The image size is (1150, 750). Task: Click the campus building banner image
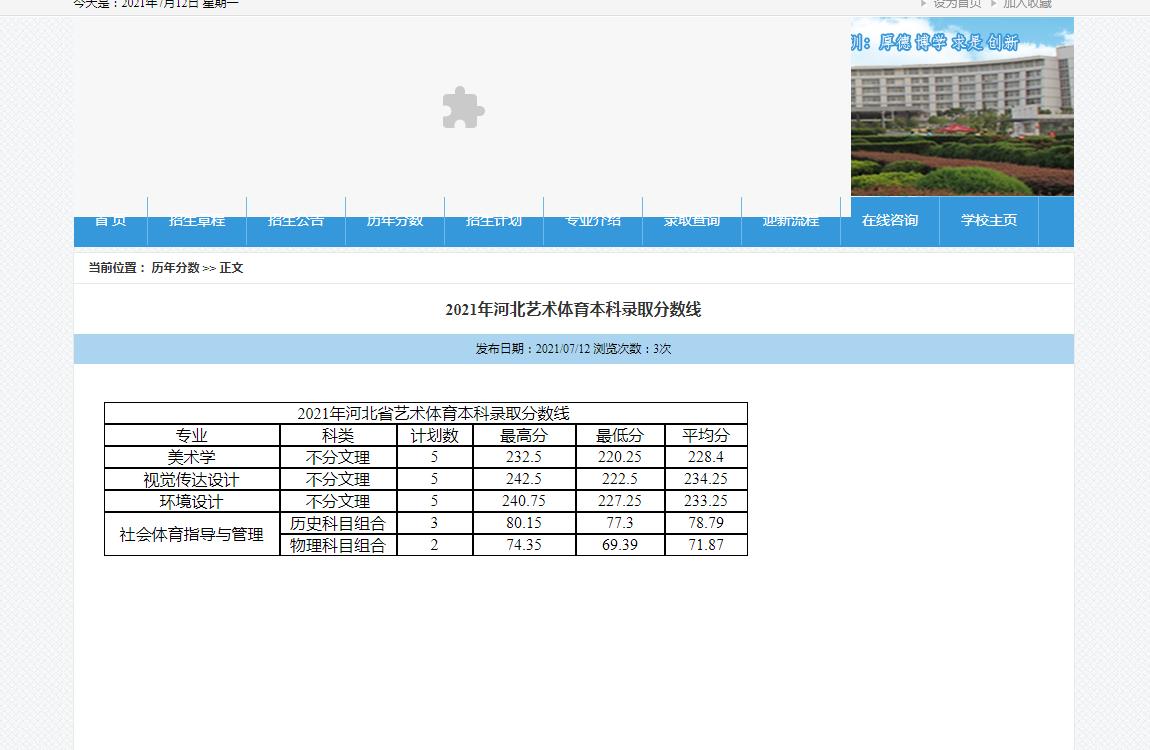(x=962, y=106)
